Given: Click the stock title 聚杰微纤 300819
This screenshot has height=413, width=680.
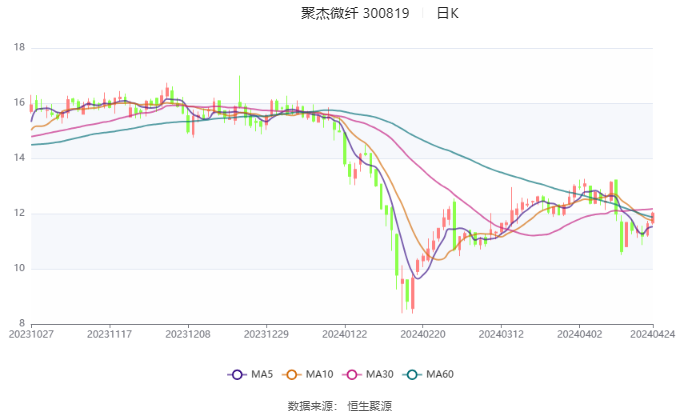Looking at the screenshot, I should 355,14.
